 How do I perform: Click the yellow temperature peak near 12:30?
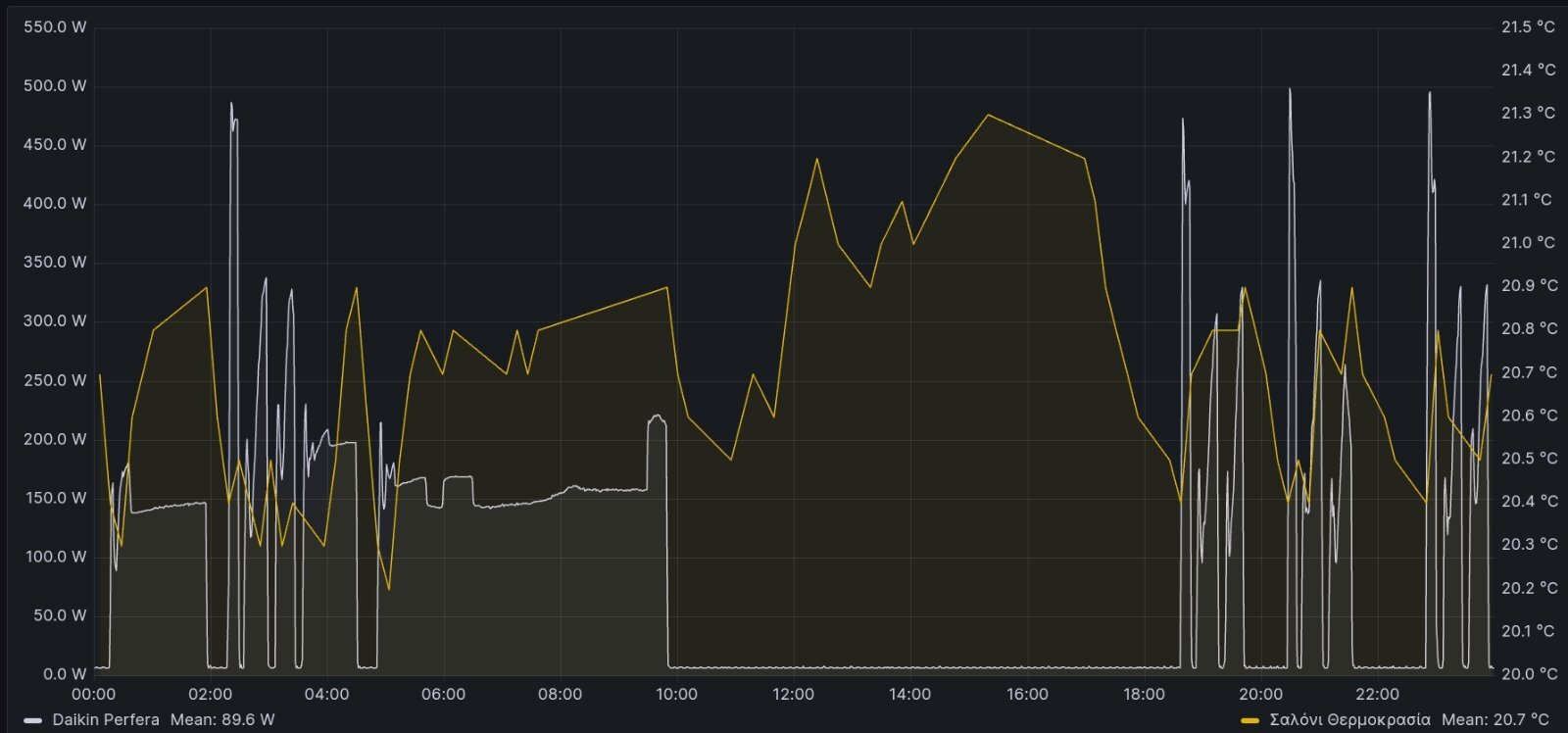tap(816, 158)
